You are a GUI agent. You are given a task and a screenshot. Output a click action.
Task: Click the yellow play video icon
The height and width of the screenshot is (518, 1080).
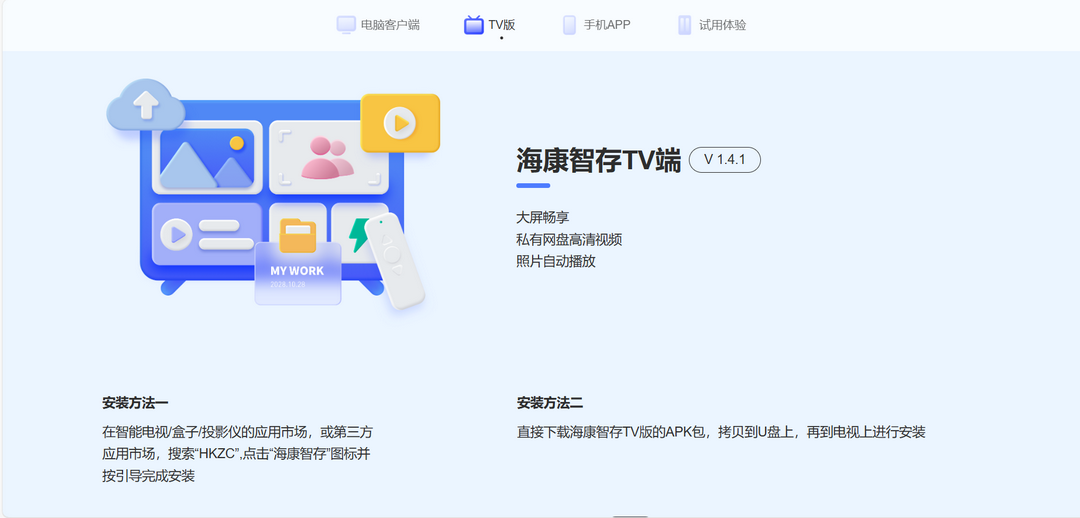pos(400,123)
